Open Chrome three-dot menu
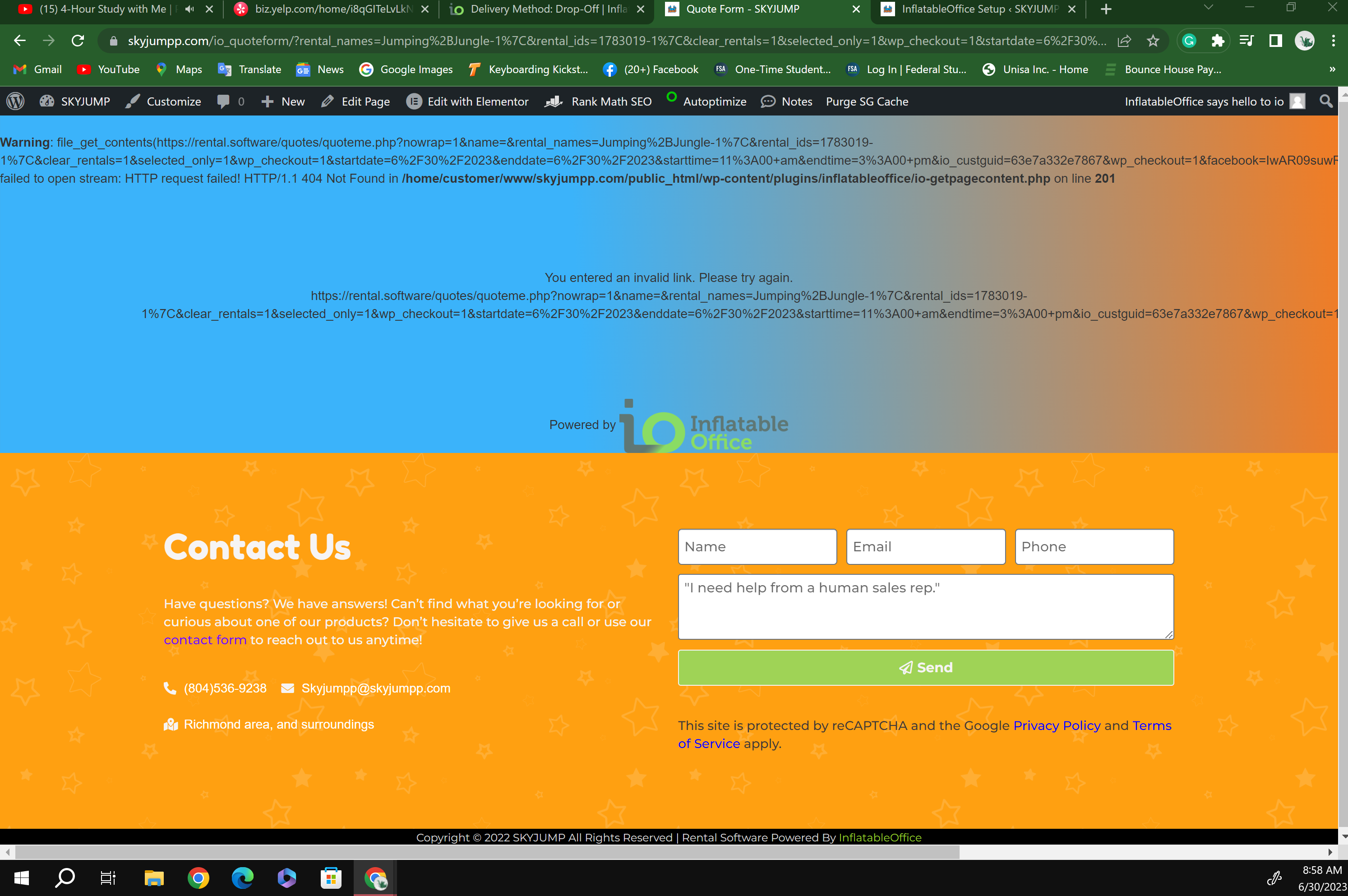 tap(1333, 41)
